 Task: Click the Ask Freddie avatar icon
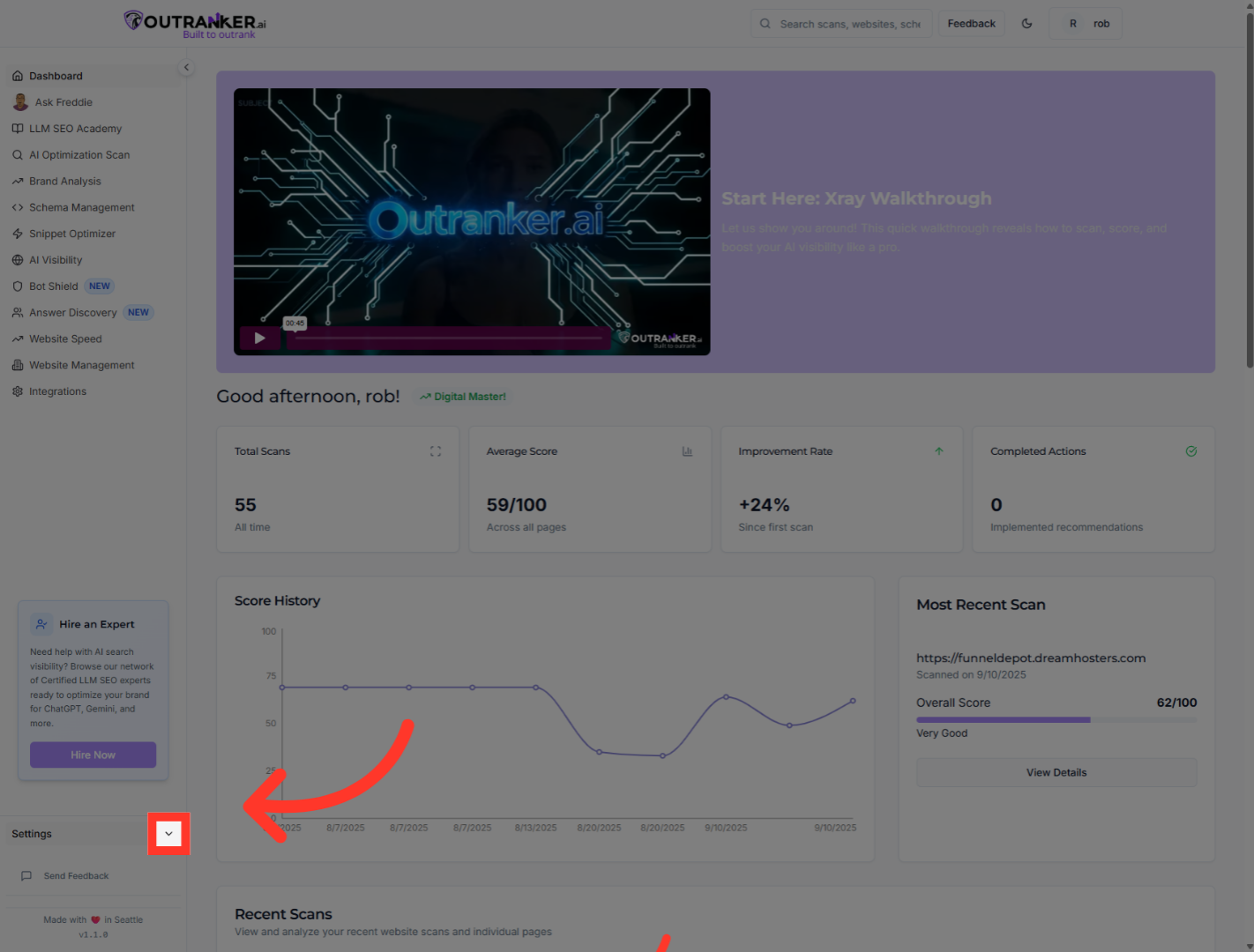20,102
